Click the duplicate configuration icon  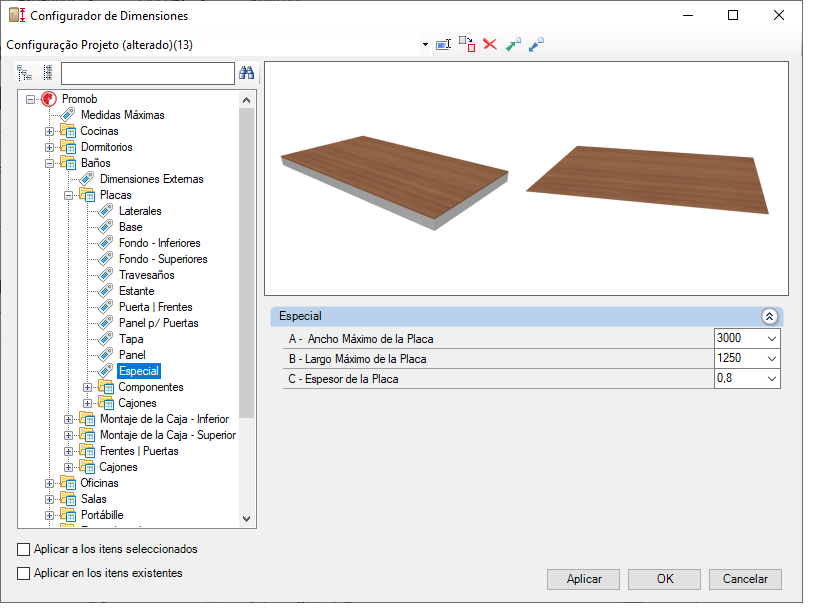click(467, 44)
